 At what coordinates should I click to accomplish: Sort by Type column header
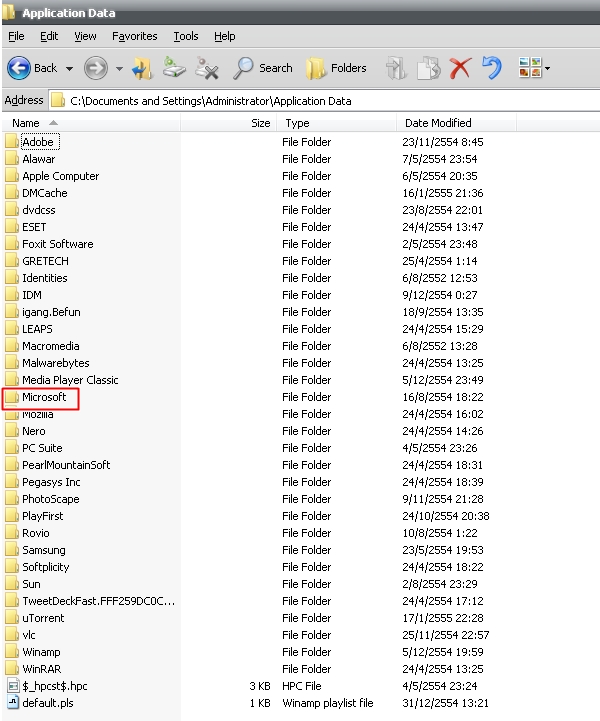337,123
